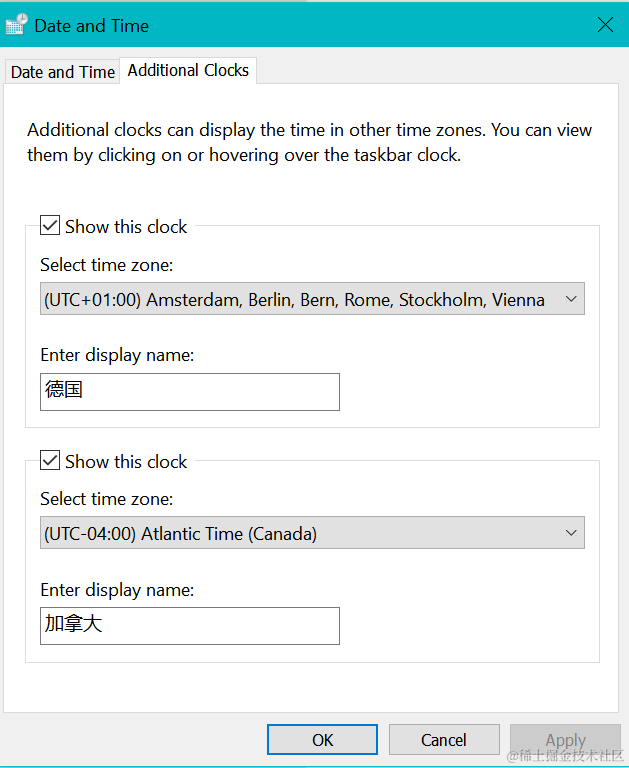The image size is (629, 768).
Task: Click the Apply button
Action: 565,740
